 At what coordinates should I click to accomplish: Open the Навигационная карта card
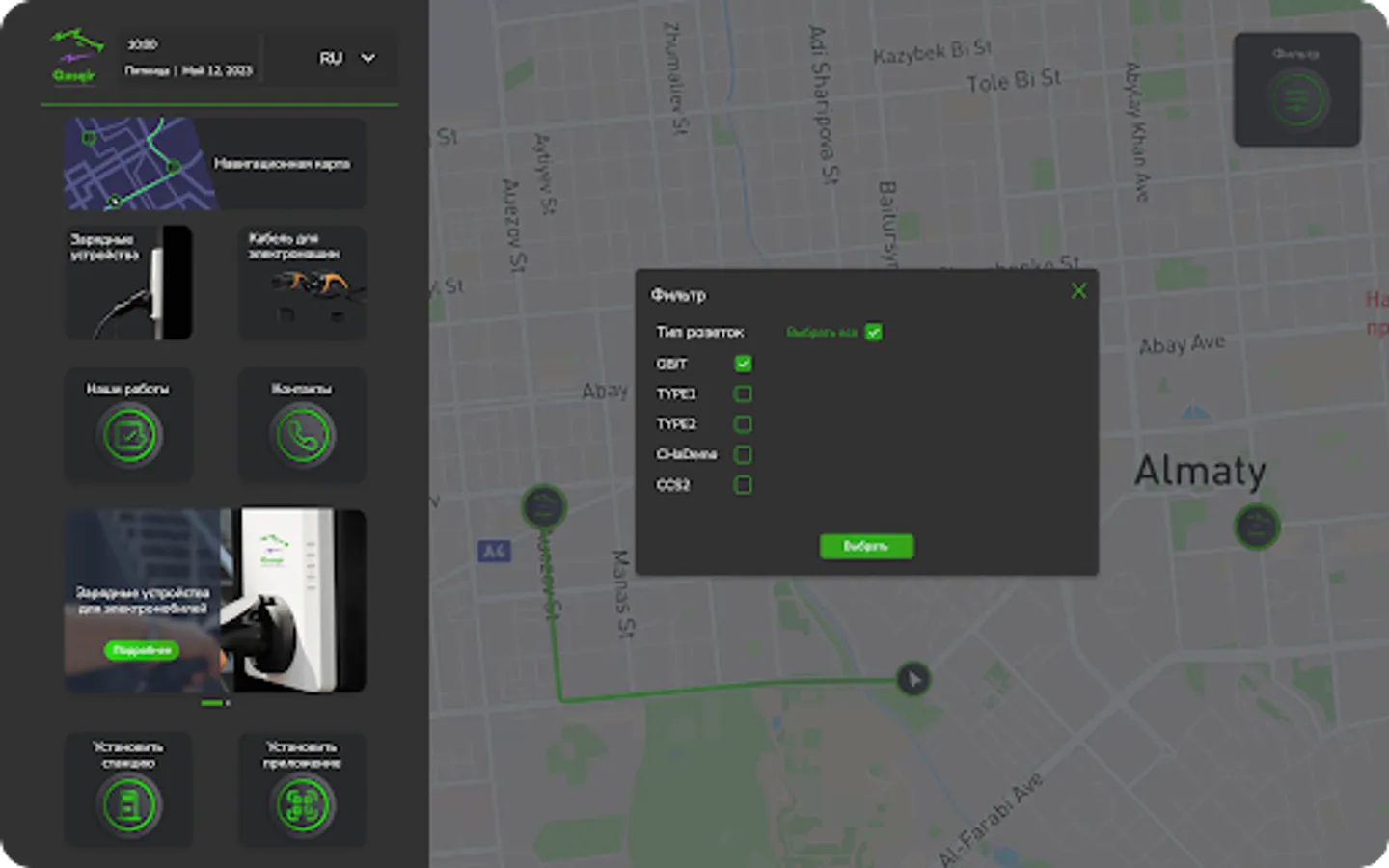(x=214, y=164)
